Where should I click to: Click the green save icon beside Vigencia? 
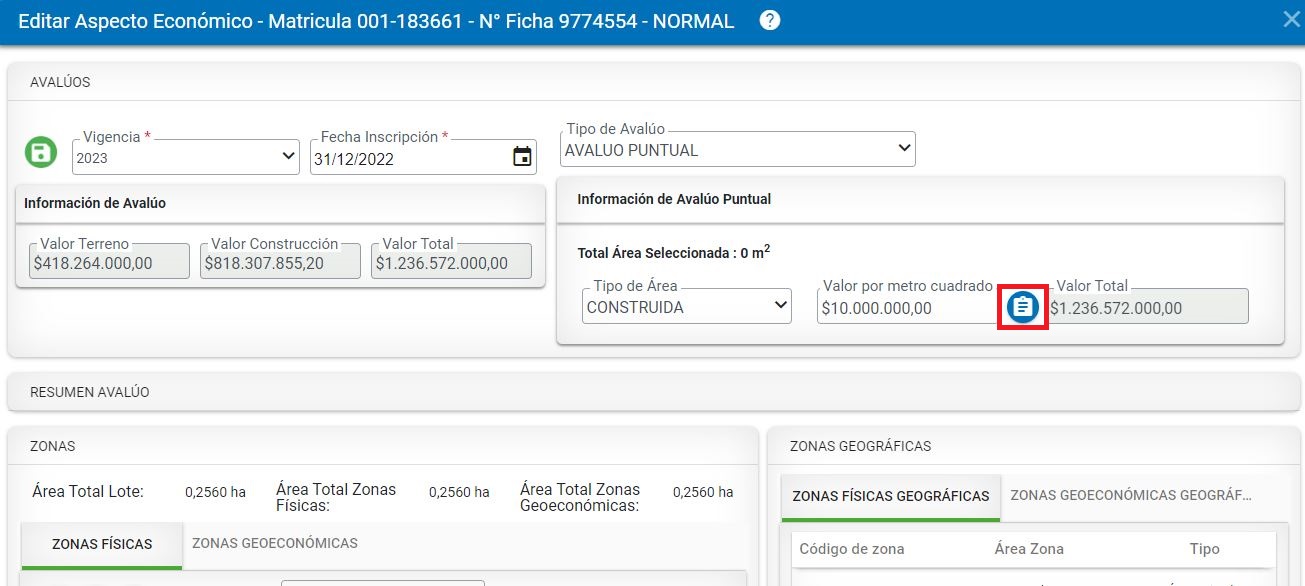click(x=41, y=153)
